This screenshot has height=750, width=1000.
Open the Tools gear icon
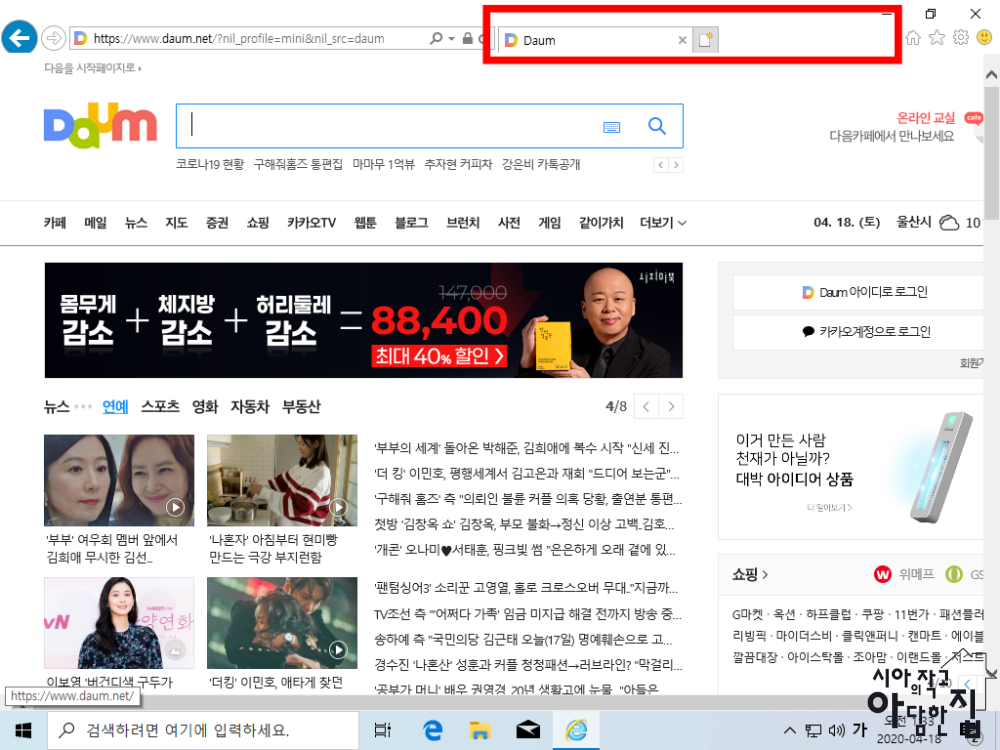click(x=960, y=38)
